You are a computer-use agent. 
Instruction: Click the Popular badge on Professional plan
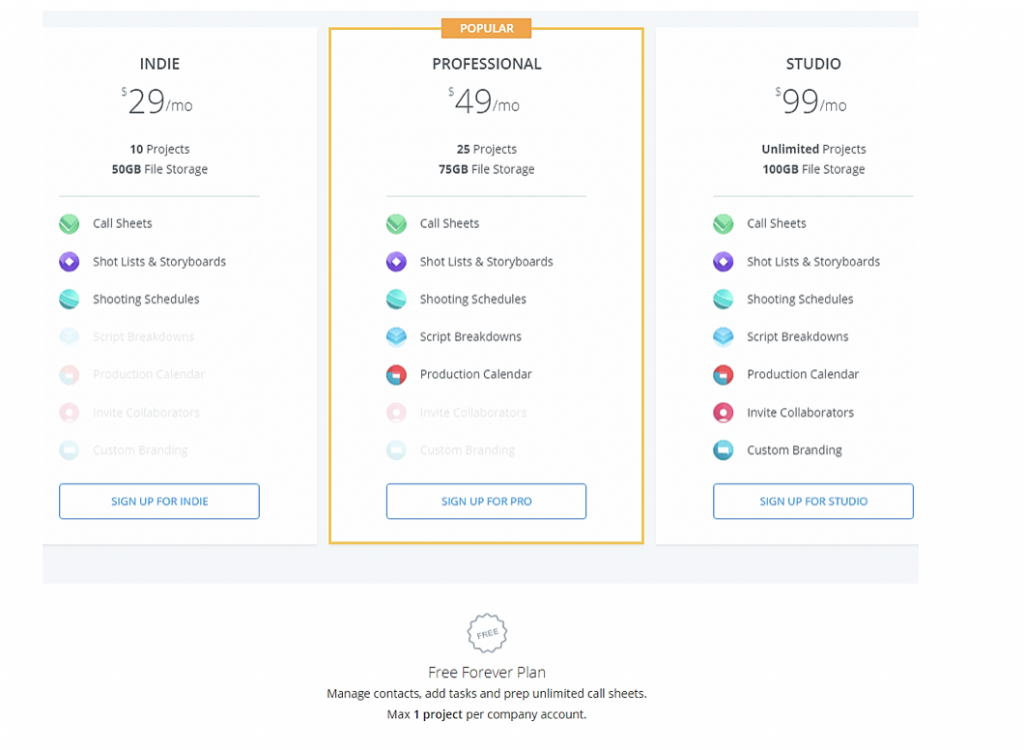(x=487, y=29)
